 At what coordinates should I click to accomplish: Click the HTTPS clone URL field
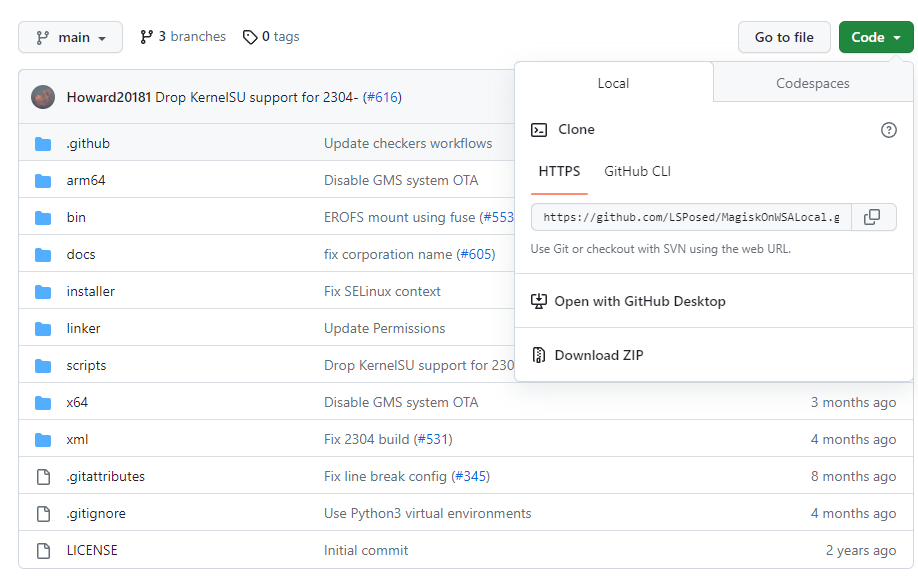point(691,217)
